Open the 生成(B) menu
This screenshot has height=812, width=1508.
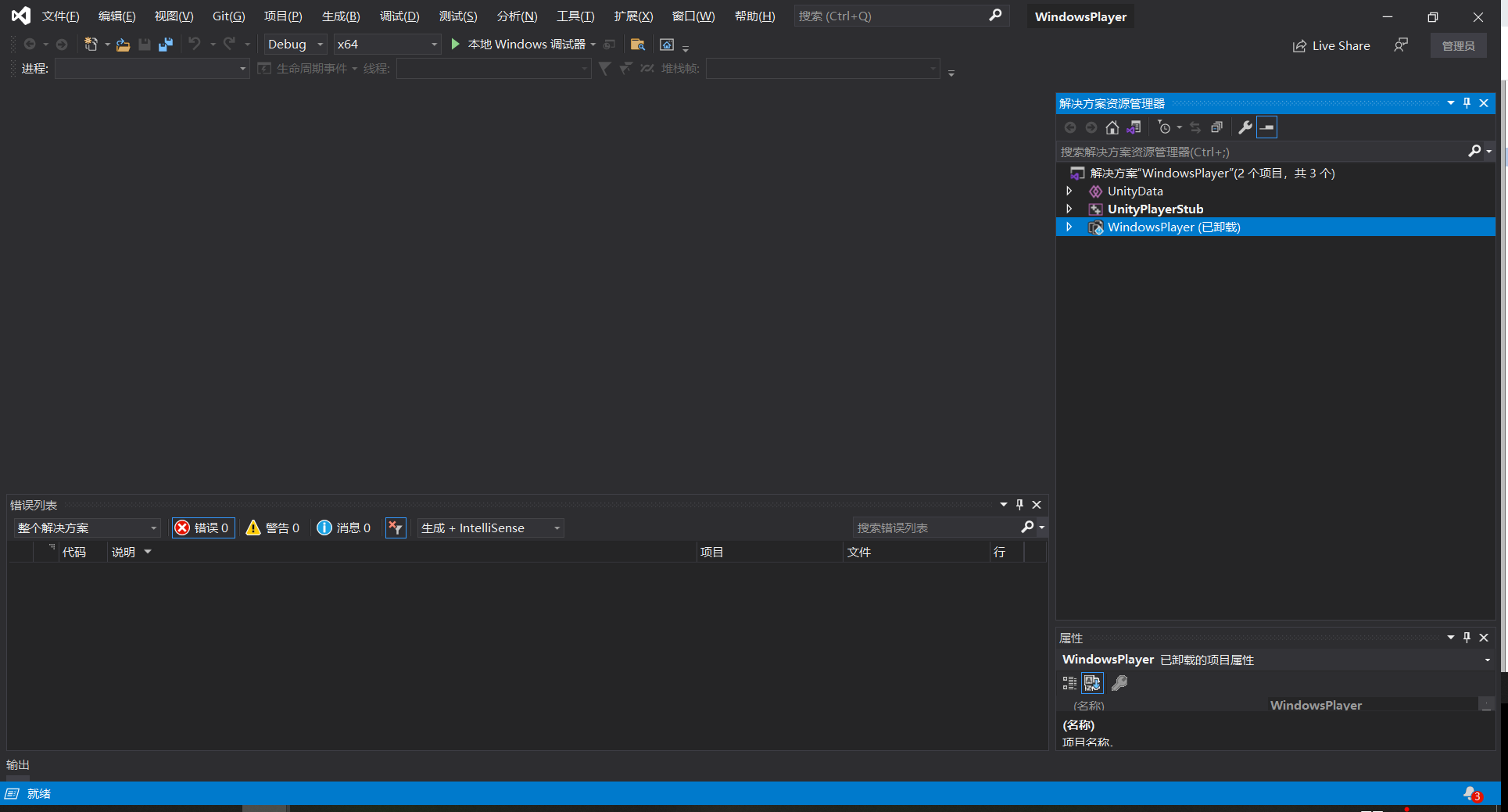pos(341,16)
